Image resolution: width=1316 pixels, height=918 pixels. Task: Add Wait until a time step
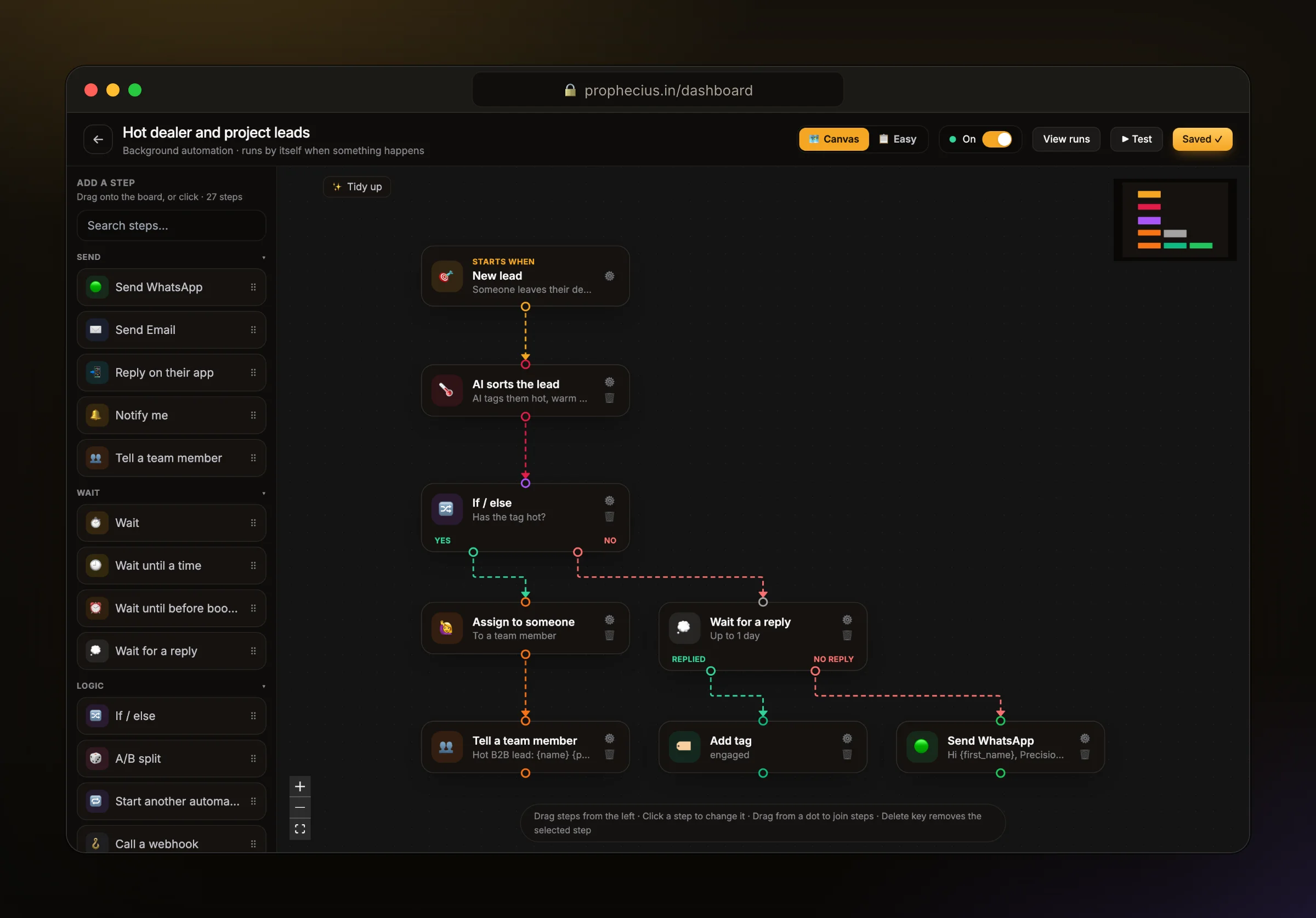click(x=172, y=566)
